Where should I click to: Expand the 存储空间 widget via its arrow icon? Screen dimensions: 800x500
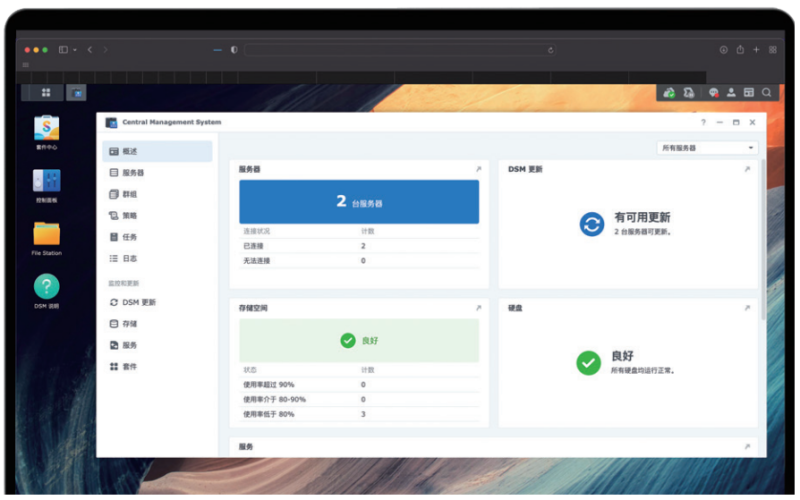pos(479,308)
